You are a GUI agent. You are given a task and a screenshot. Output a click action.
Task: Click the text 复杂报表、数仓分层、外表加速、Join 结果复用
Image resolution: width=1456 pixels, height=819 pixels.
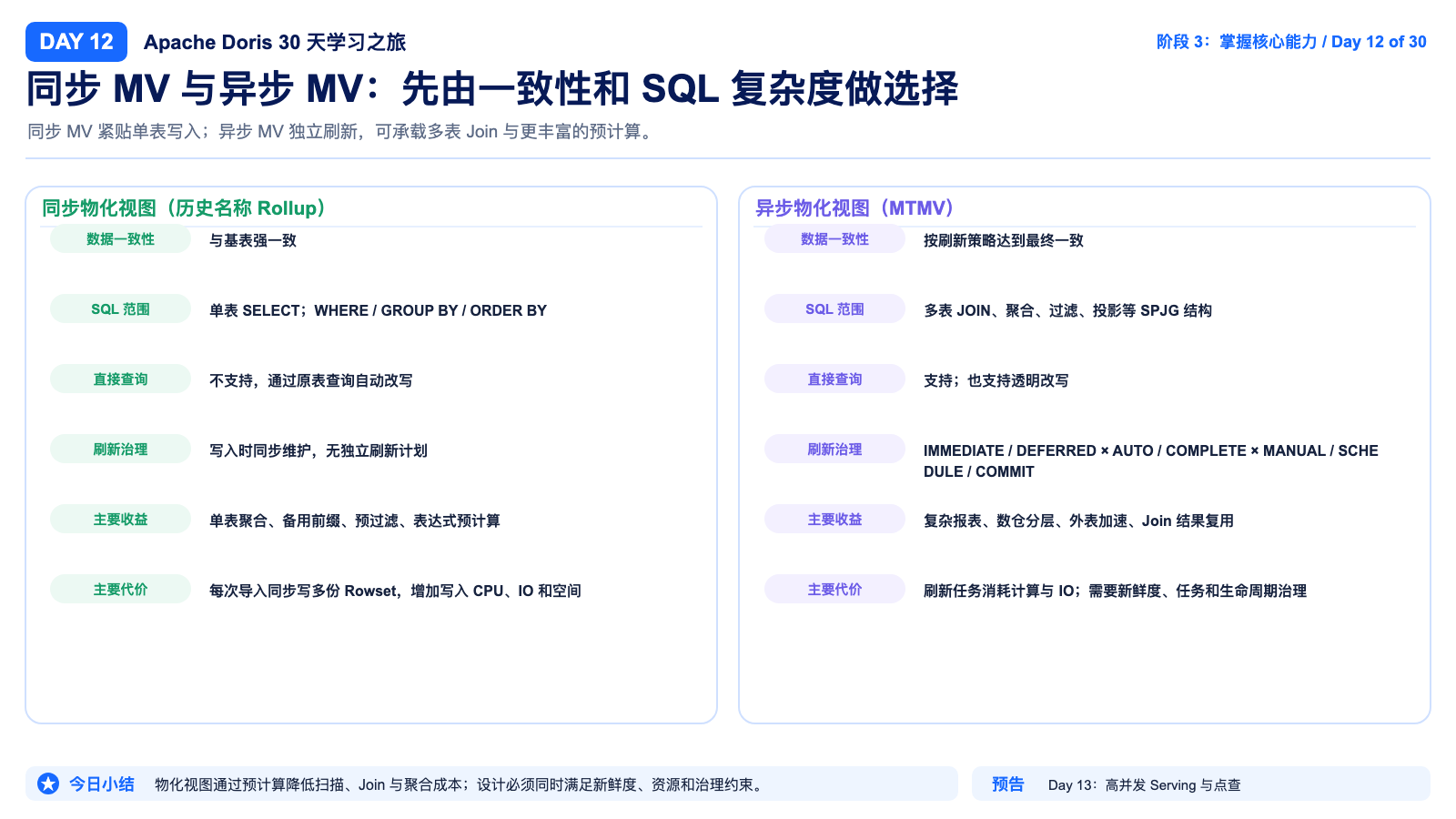click(1078, 521)
